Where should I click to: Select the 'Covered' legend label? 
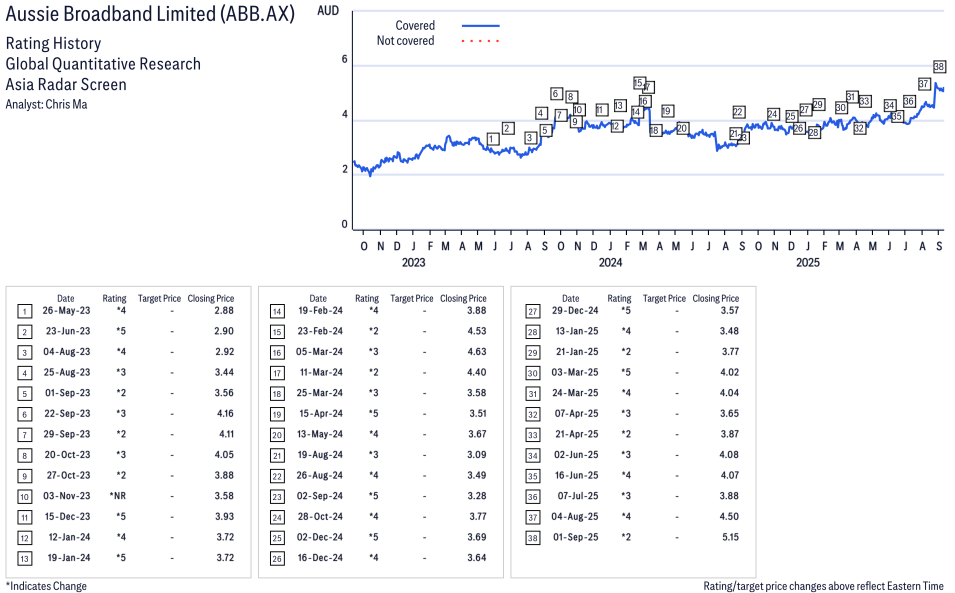click(x=415, y=26)
